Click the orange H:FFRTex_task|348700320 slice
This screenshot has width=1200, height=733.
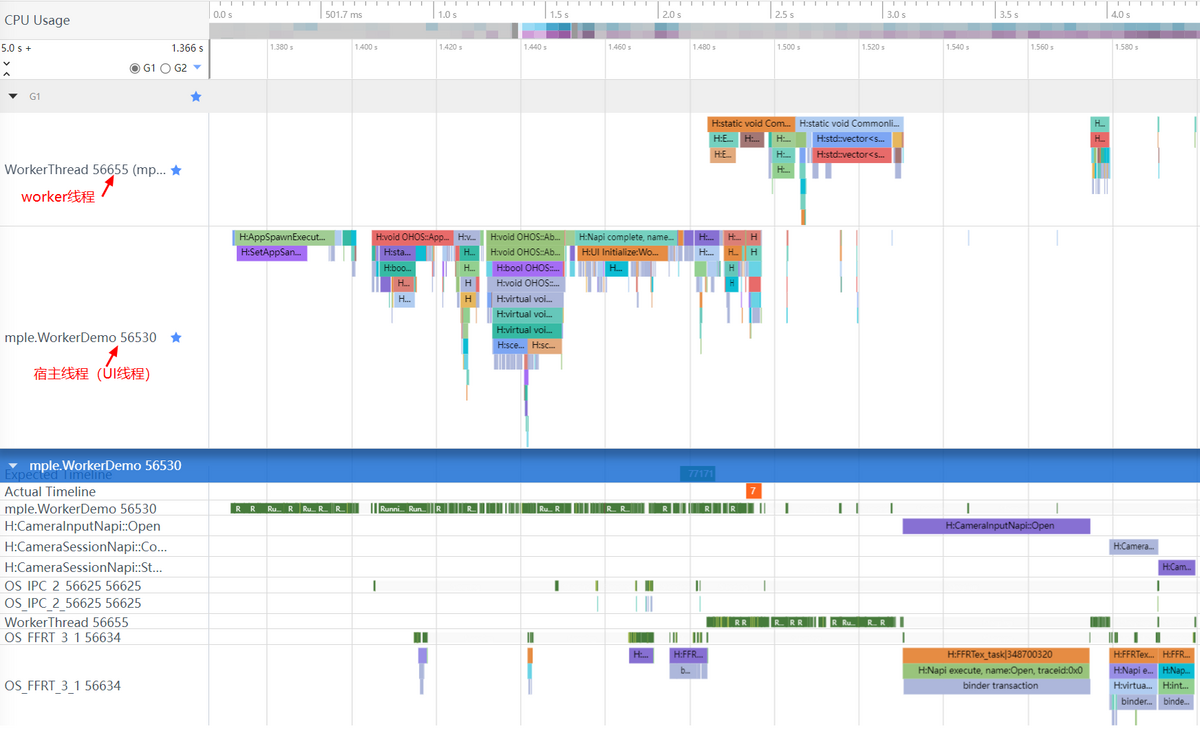(x=995, y=655)
